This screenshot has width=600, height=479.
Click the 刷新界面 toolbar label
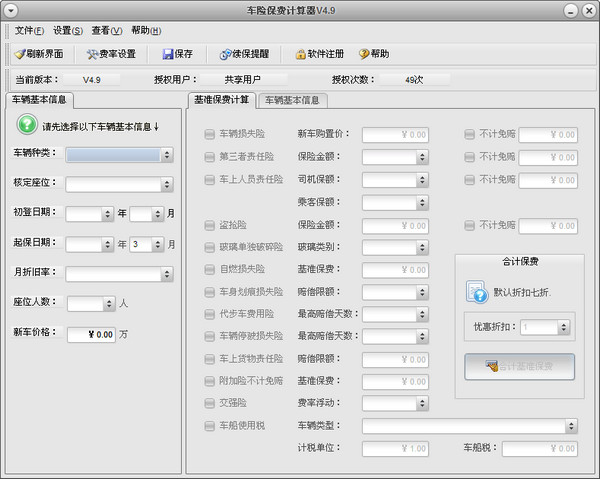[x=45, y=54]
